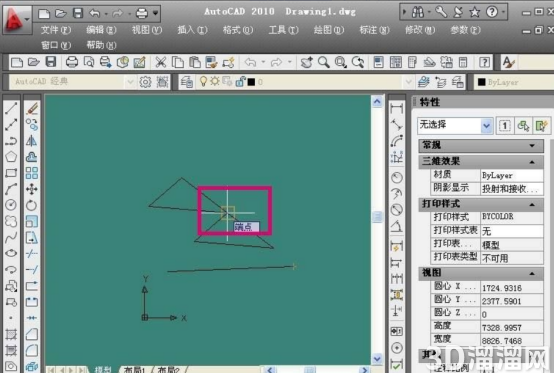Click the Zoom realtime magnifier icon
Screen dimensions: 554x374
tap(323, 63)
